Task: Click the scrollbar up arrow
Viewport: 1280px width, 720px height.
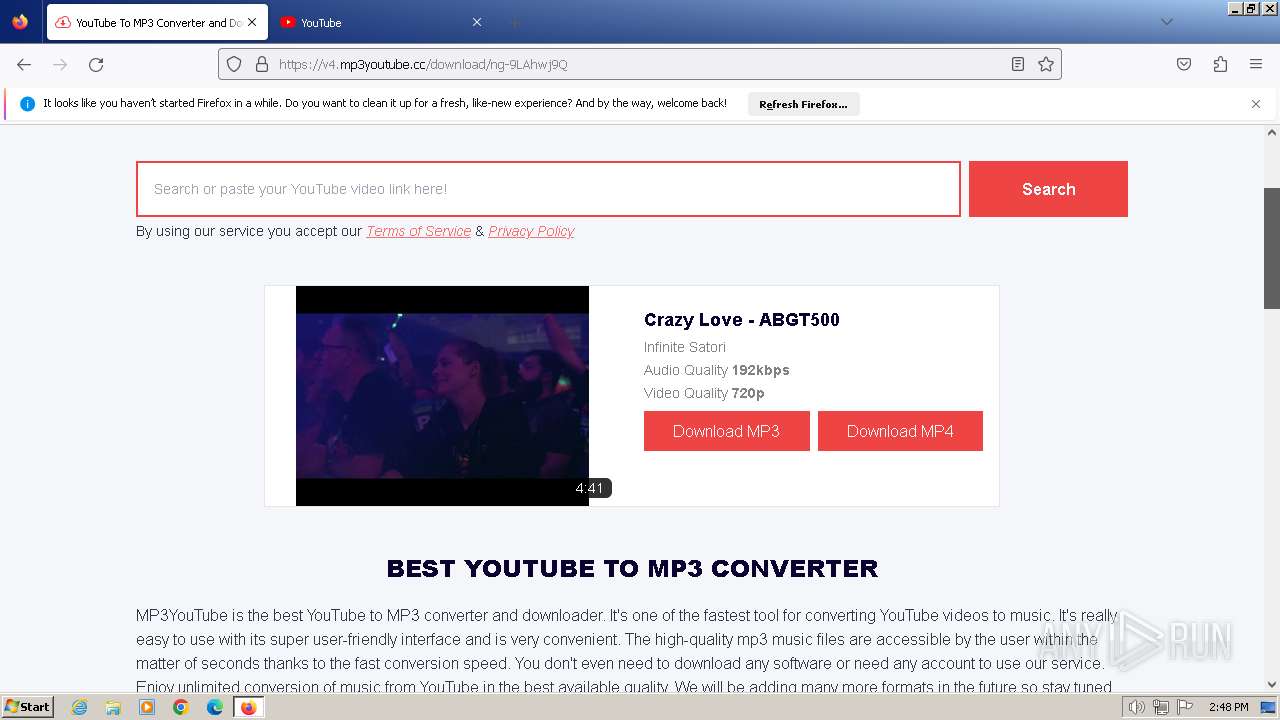Action: [1272, 132]
